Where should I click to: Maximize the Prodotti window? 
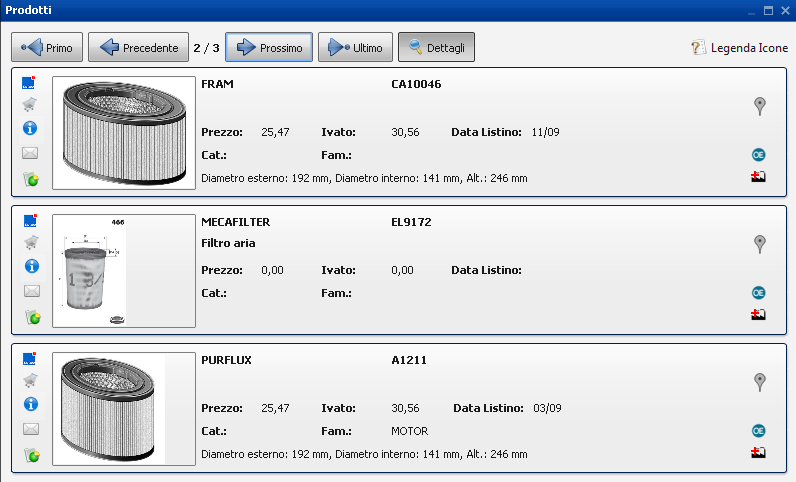769,10
